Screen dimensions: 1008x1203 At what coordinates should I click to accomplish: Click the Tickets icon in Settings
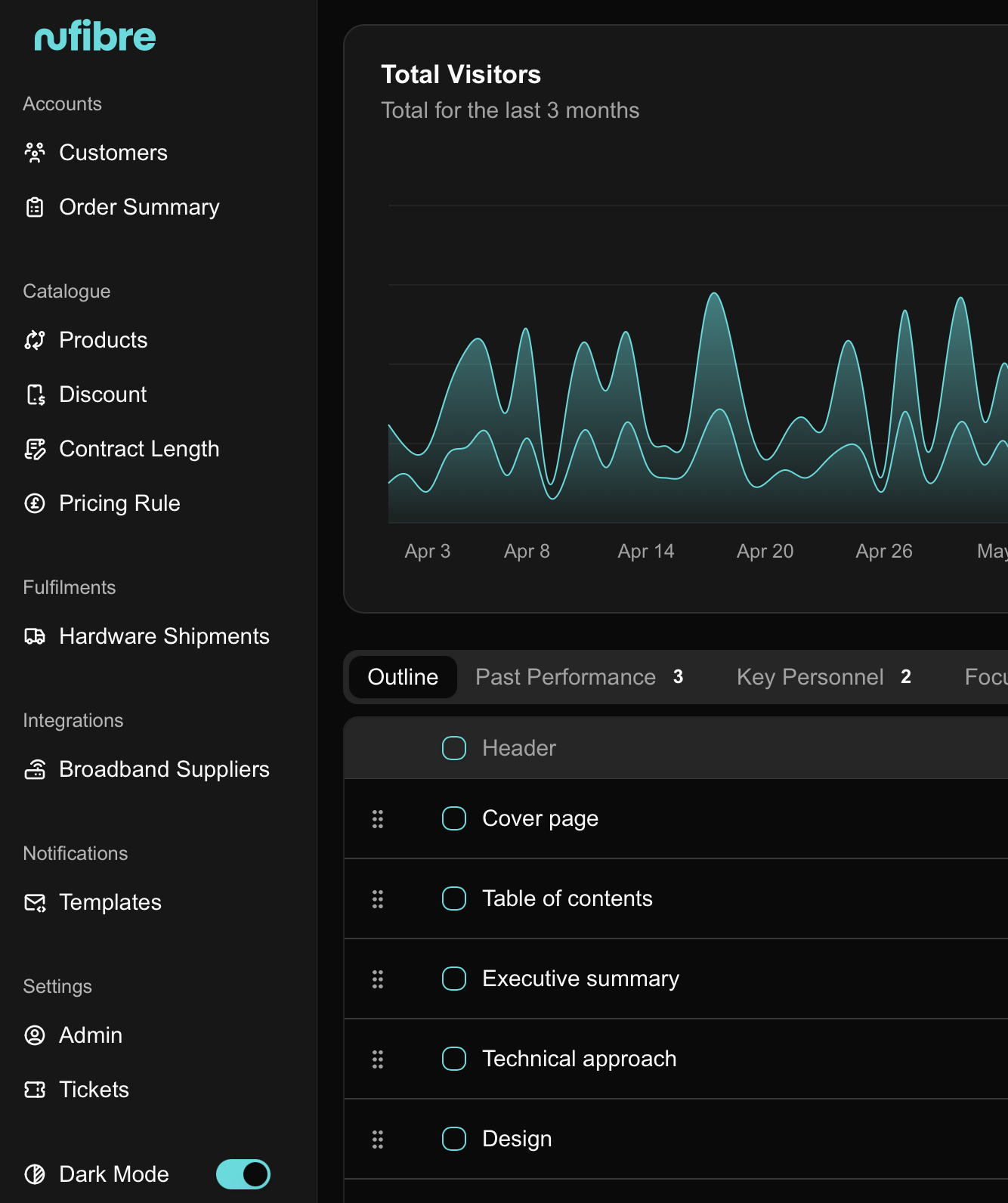coord(35,1090)
